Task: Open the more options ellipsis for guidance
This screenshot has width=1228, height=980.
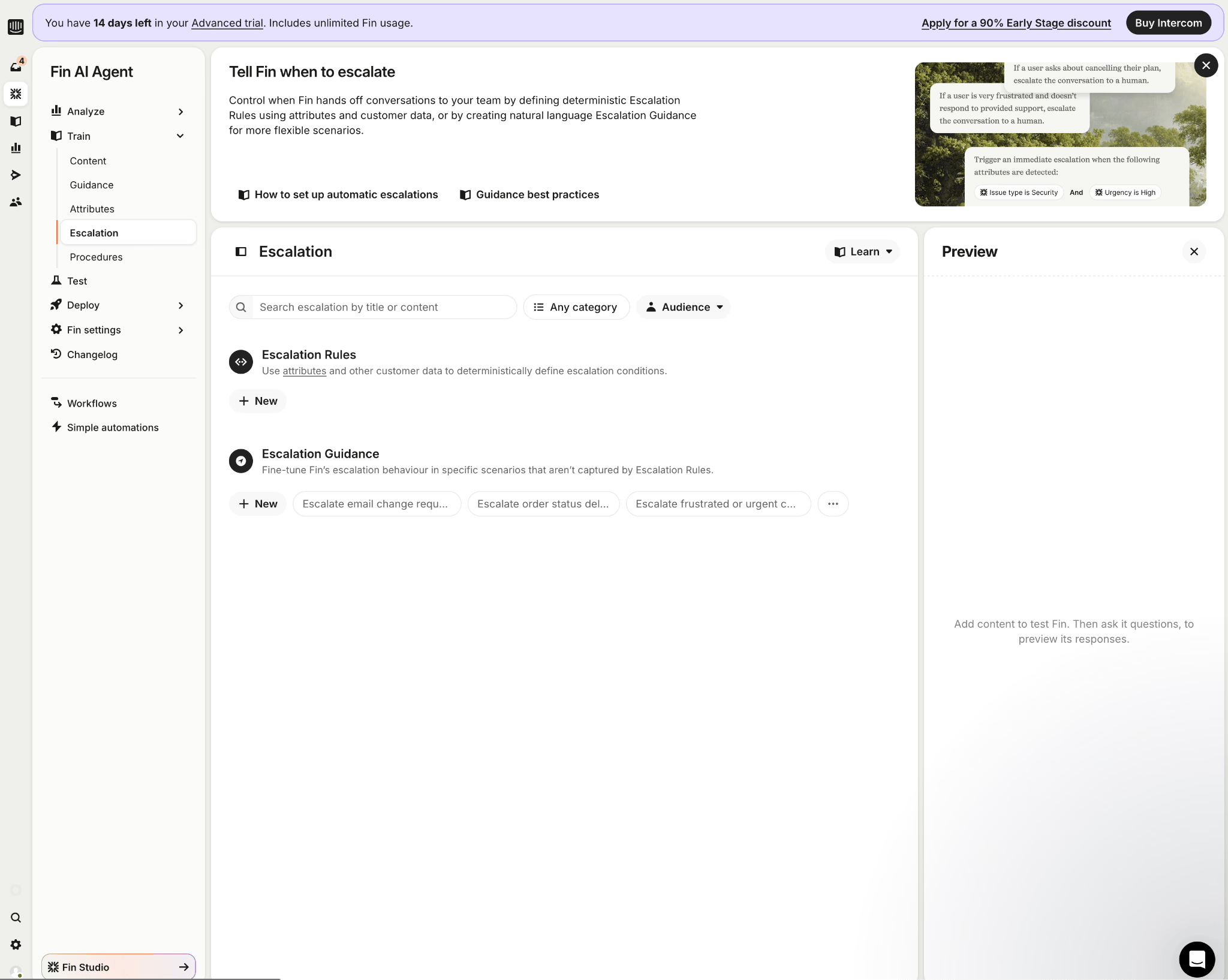Action: (833, 504)
